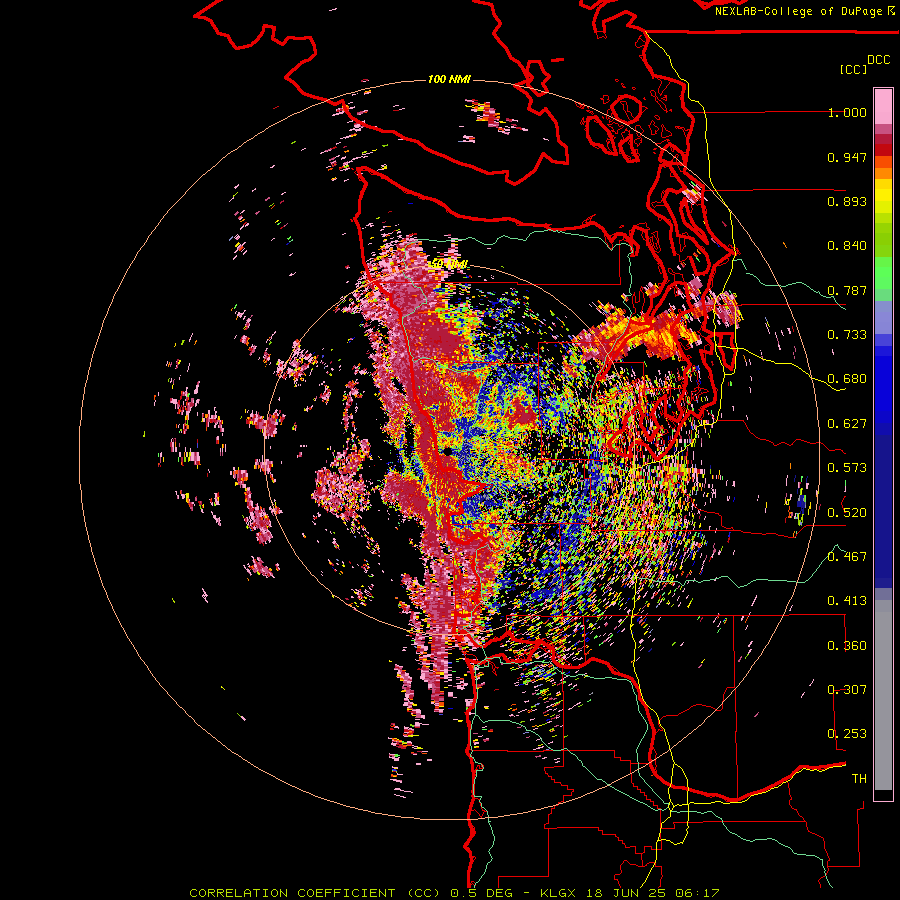
Task: Click the 0.307 legend value
Action: point(847,689)
